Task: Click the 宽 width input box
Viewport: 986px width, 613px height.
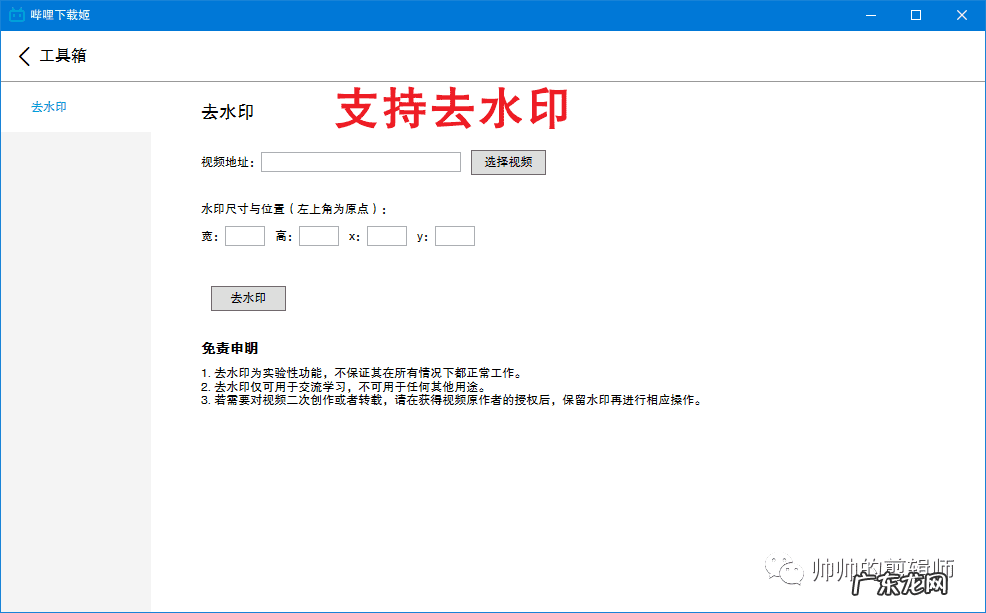Action: tap(244, 235)
